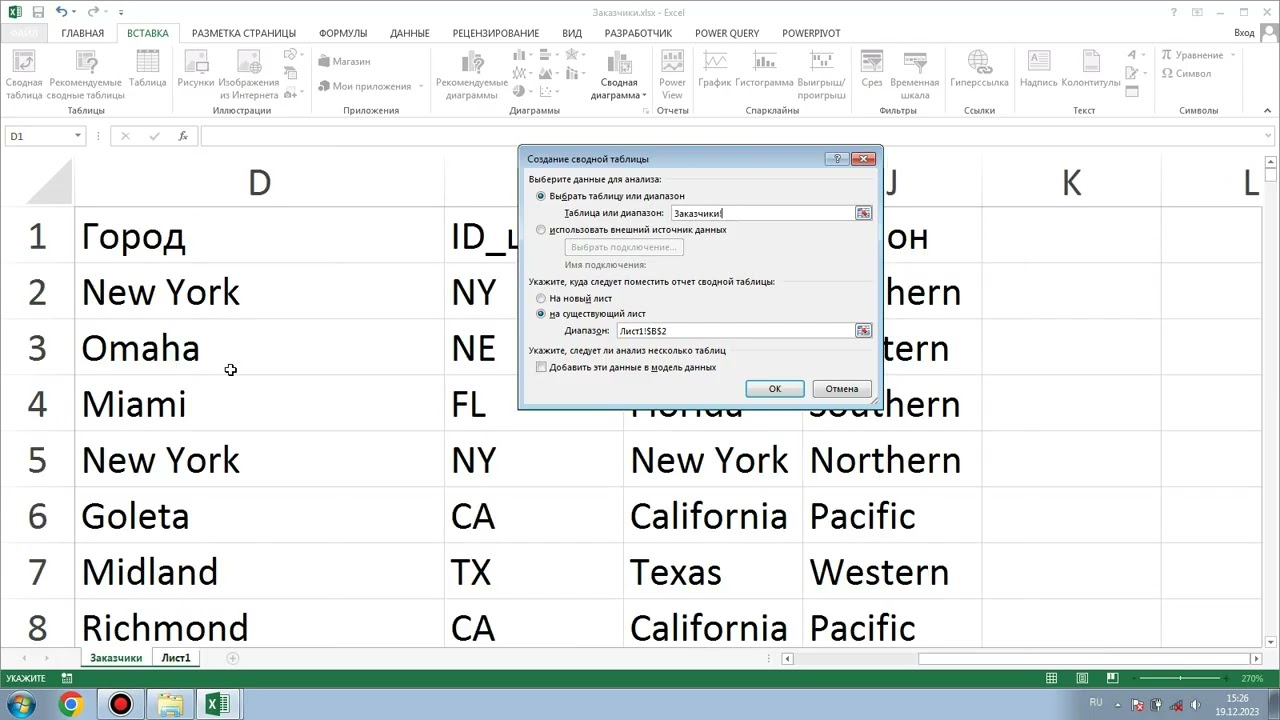Insert Выигрыш/проигрыш sparkline
The height and width of the screenshot is (720, 1280).
click(x=822, y=74)
